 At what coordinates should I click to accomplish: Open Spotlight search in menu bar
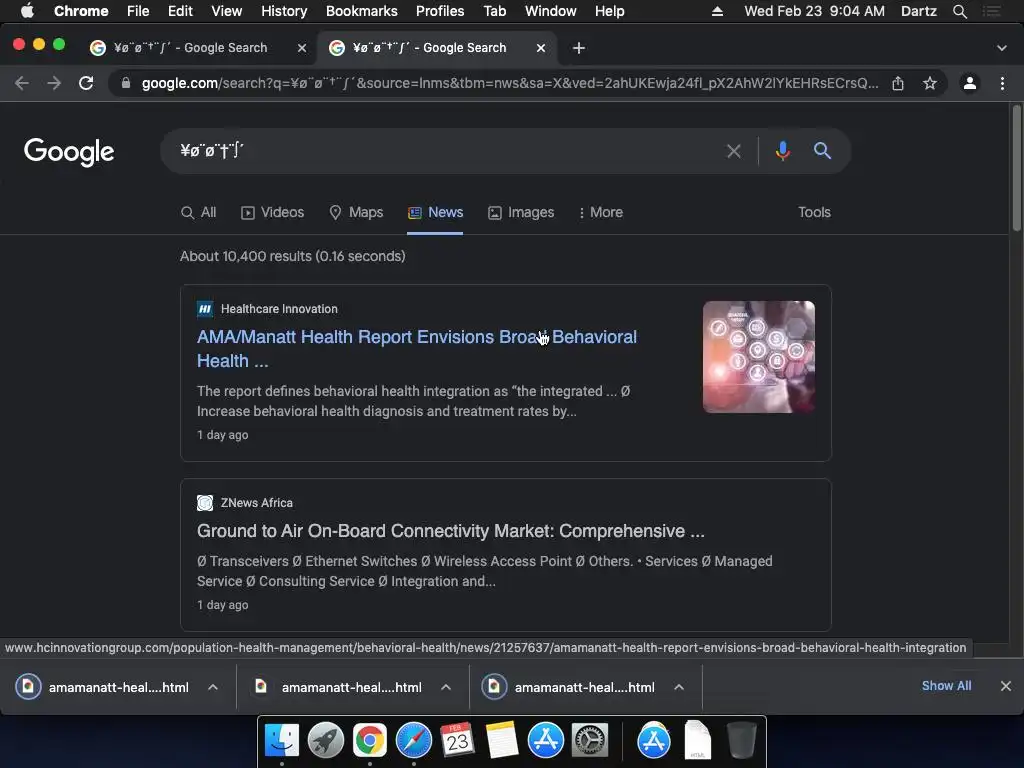click(x=959, y=11)
